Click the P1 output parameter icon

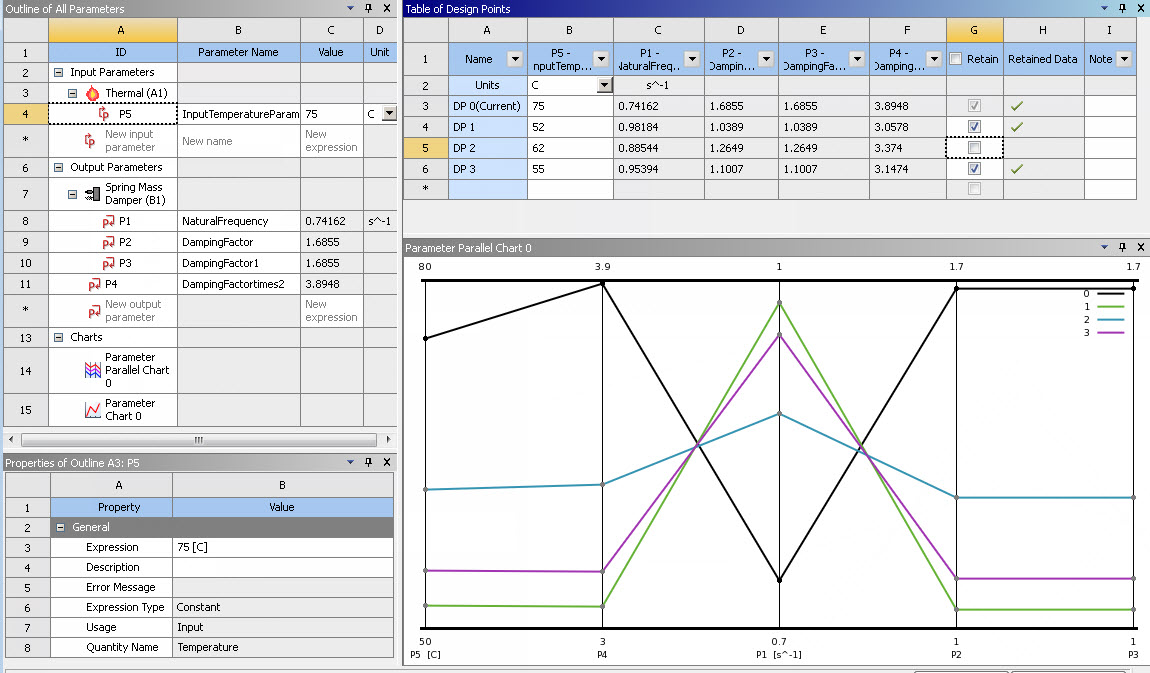click(108, 220)
